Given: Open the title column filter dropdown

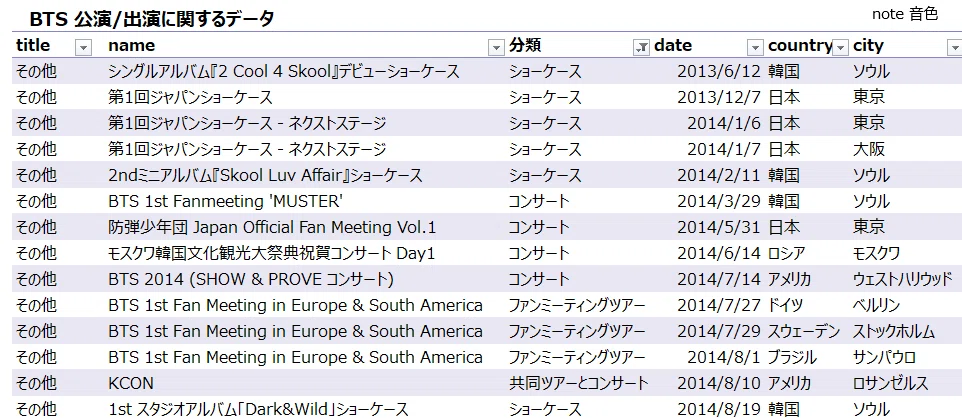Looking at the screenshot, I should pos(83,47).
